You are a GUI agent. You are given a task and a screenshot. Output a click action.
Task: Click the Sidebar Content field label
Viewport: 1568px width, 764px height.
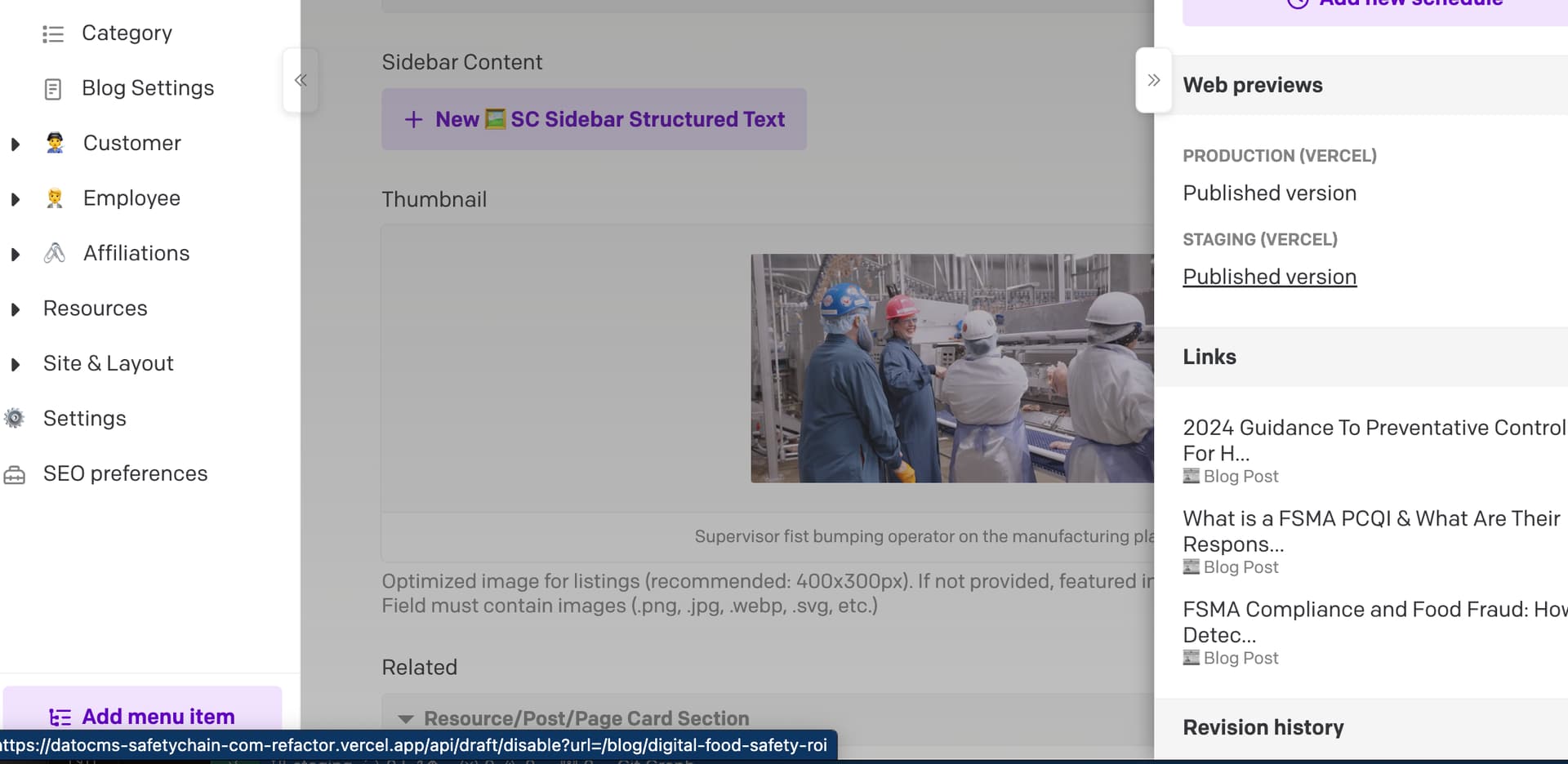coord(462,62)
